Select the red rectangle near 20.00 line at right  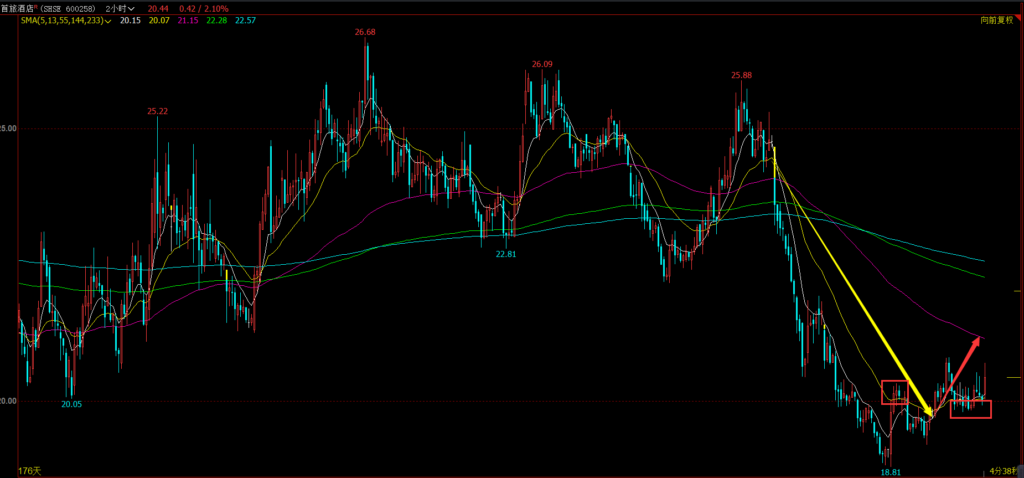[970, 409]
